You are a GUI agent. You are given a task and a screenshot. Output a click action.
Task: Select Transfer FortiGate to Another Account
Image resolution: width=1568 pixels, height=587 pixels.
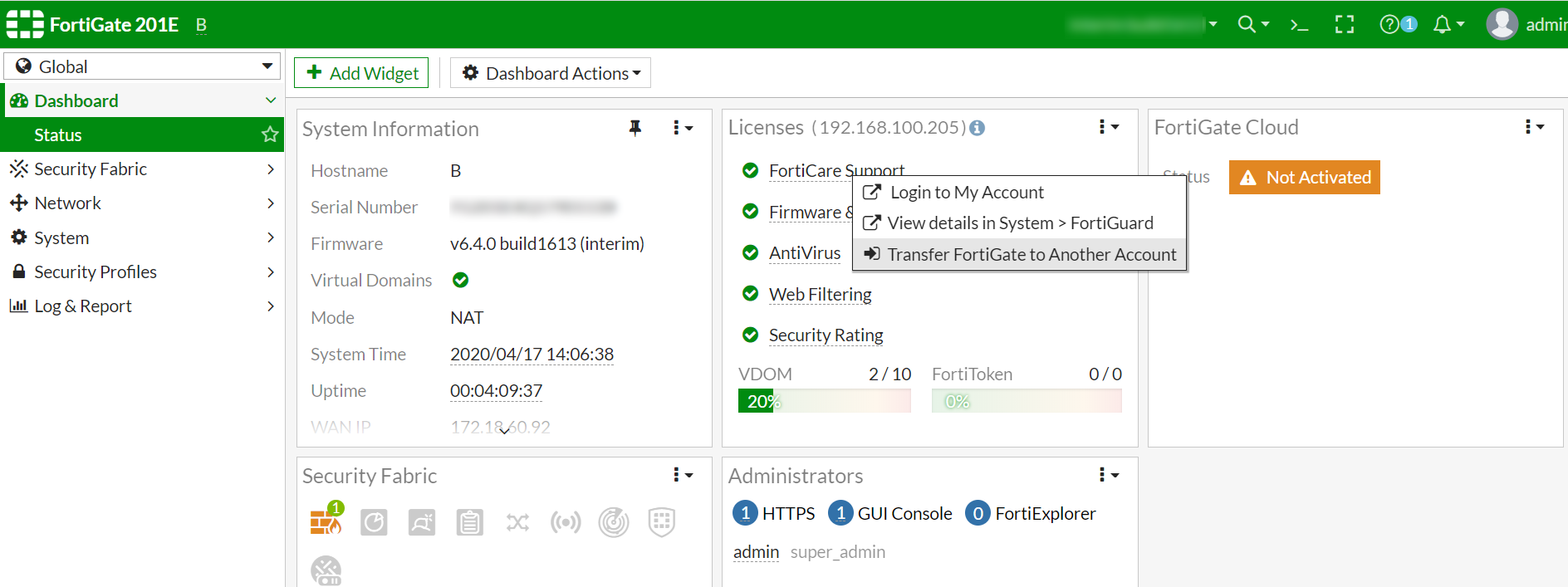pos(1020,255)
